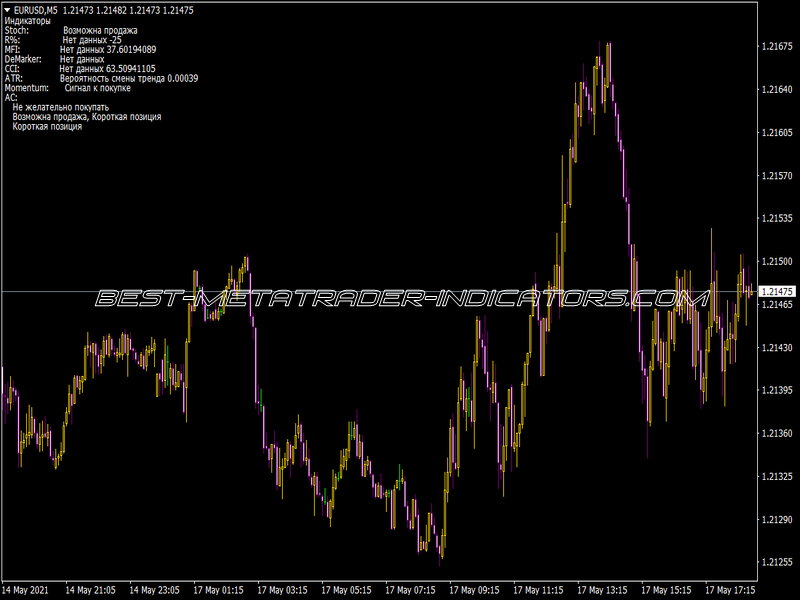Select the last 'Короткая позиция' line
The image size is (800, 600).
pos(47,127)
